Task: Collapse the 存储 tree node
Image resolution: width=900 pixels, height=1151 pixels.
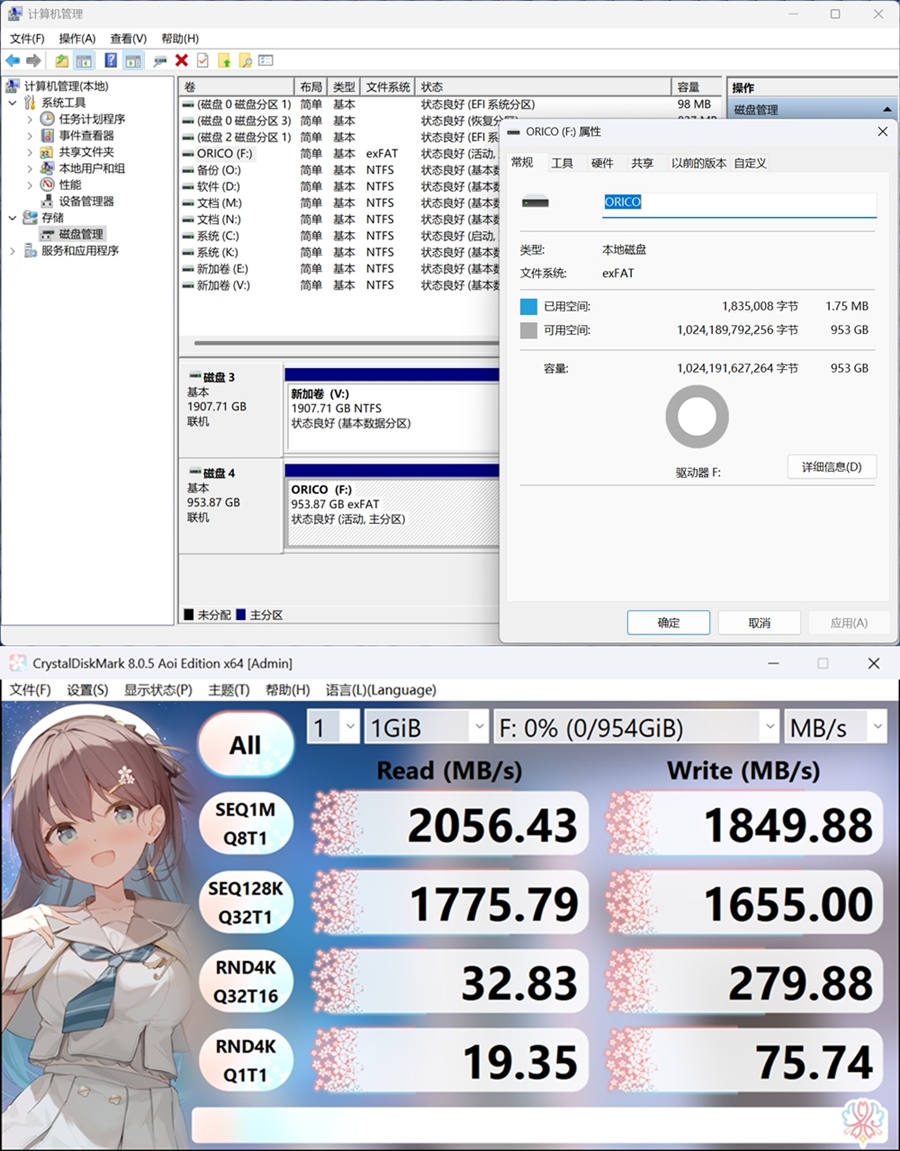Action: (12, 217)
